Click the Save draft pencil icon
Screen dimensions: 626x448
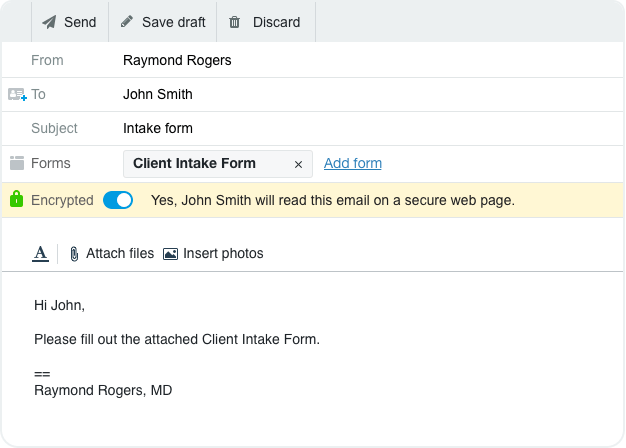pos(127,21)
